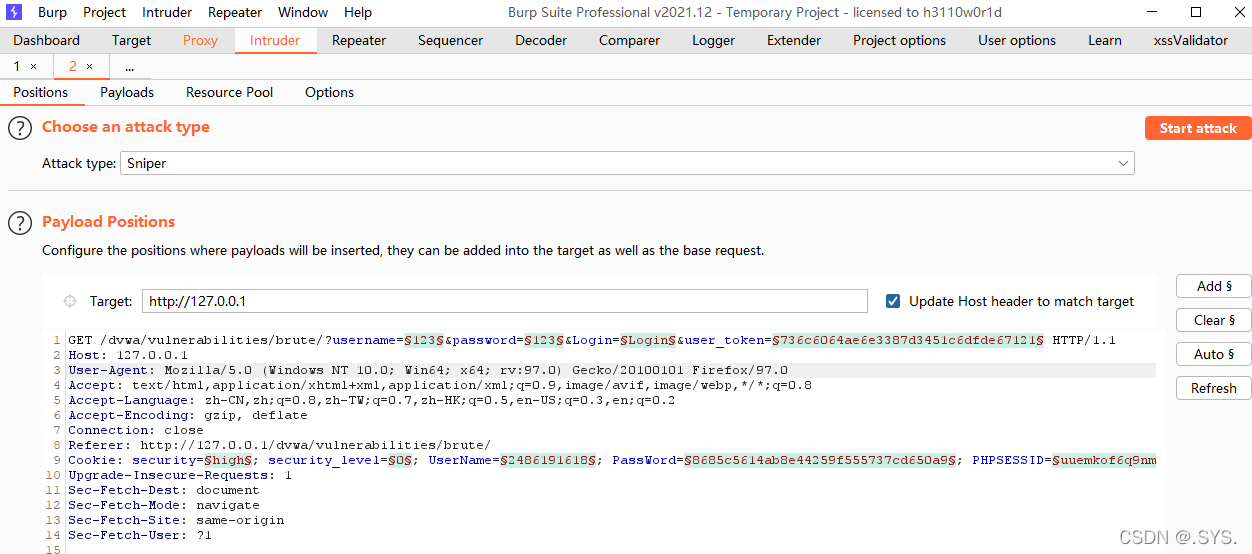Open help for Choose an attack type

(20, 128)
